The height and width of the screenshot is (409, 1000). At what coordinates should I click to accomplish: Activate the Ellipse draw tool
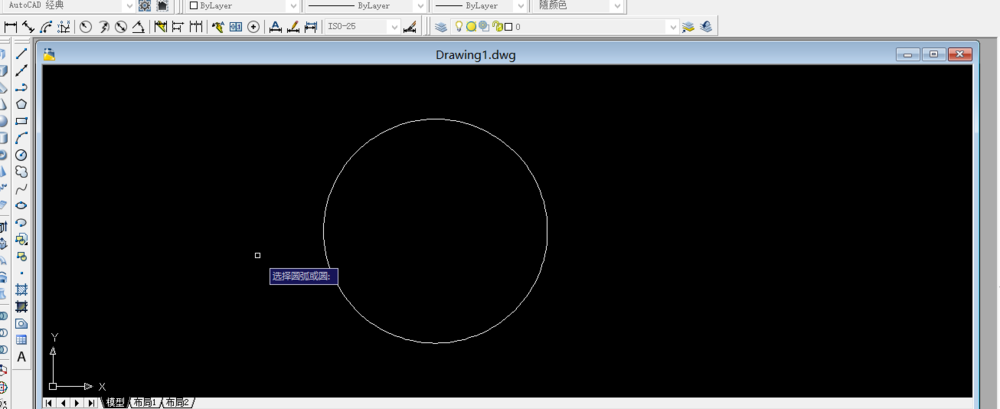pyautogui.click(x=21, y=205)
